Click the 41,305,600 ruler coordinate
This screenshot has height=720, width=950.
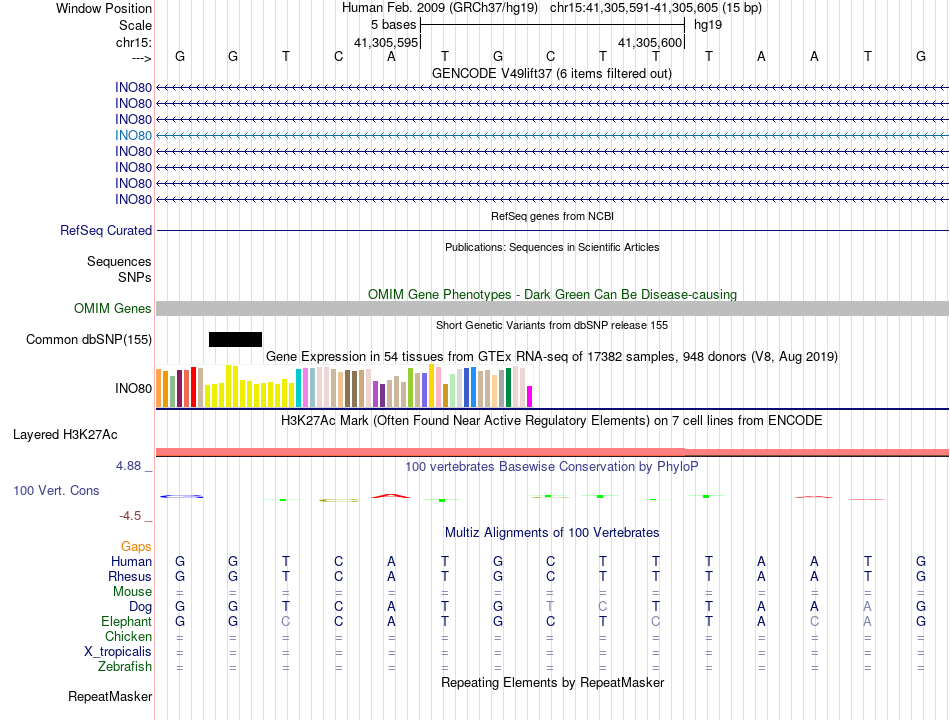pyautogui.click(x=650, y=42)
